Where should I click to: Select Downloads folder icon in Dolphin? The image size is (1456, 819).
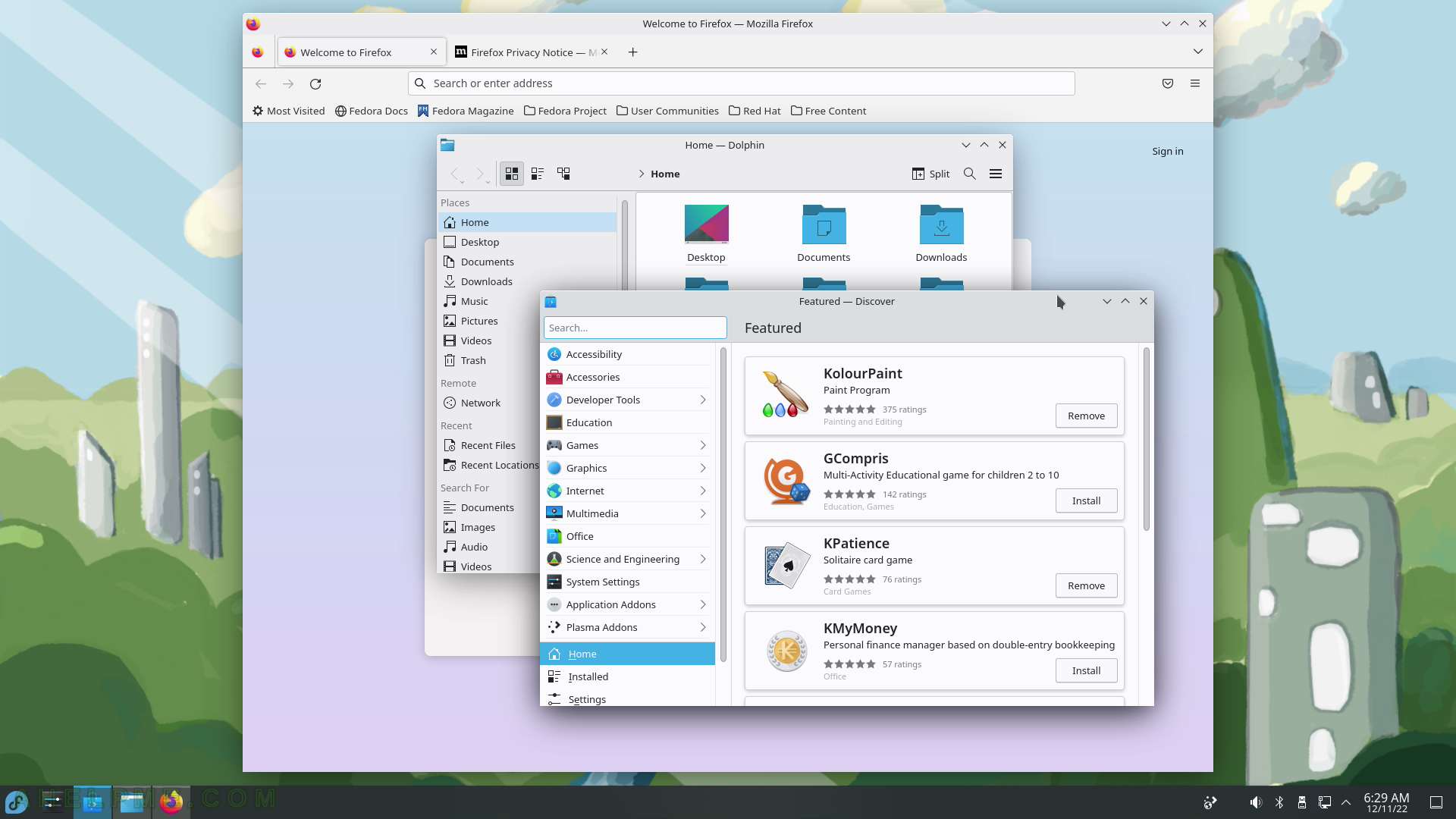(x=941, y=224)
